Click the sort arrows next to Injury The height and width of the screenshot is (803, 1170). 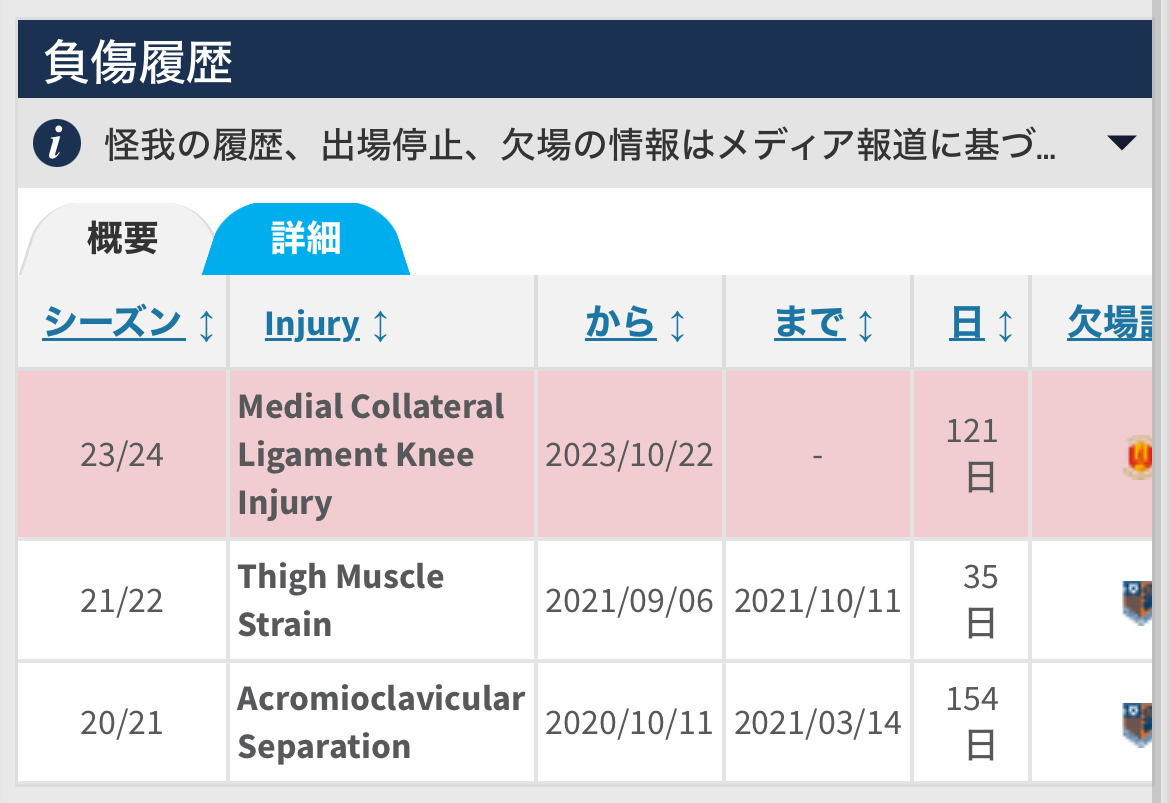(381, 325)
